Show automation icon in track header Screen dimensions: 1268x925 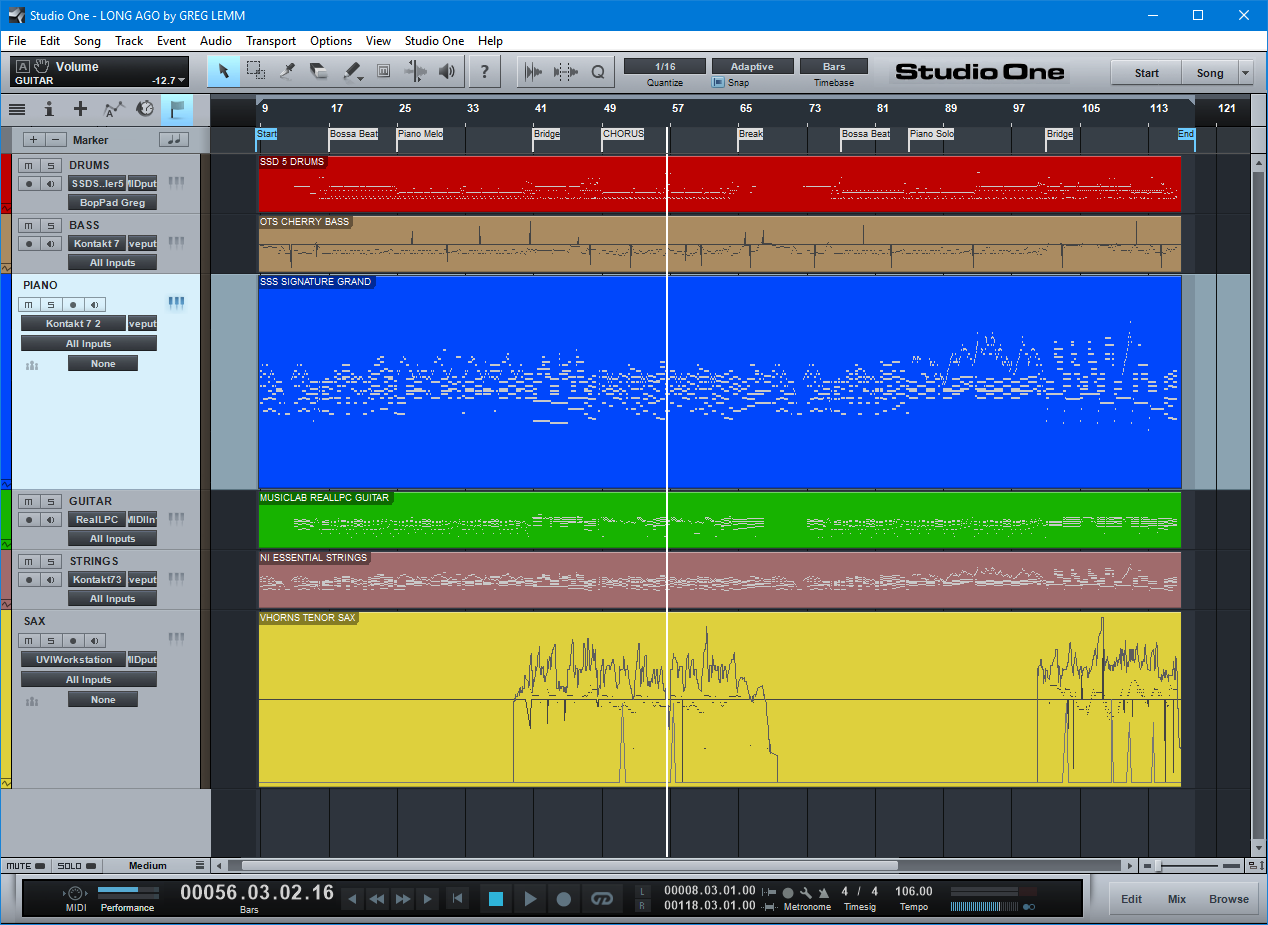click(x=114, y=109)
